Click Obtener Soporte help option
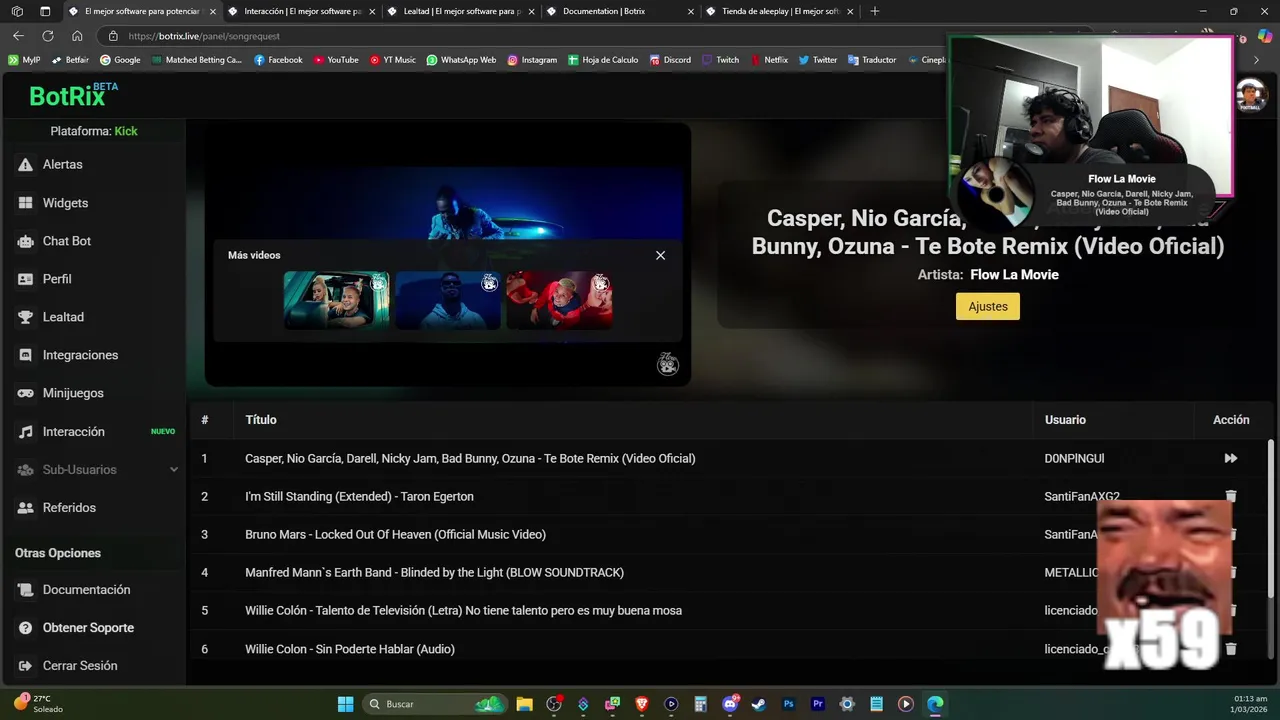Image resolution: width=1280 pixels, height=720 pixels. 88,628
